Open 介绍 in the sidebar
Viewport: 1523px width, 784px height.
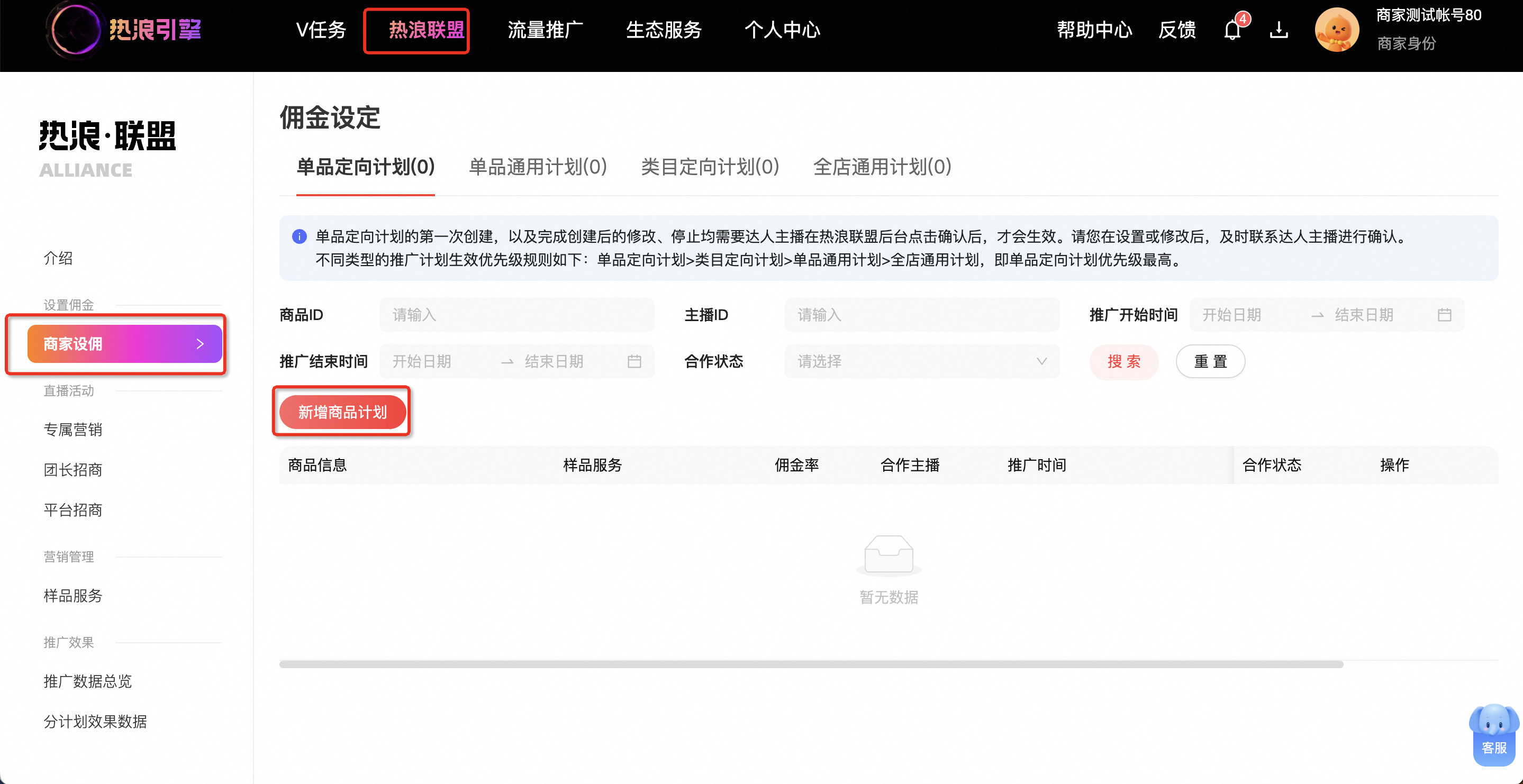click(58, 258)
